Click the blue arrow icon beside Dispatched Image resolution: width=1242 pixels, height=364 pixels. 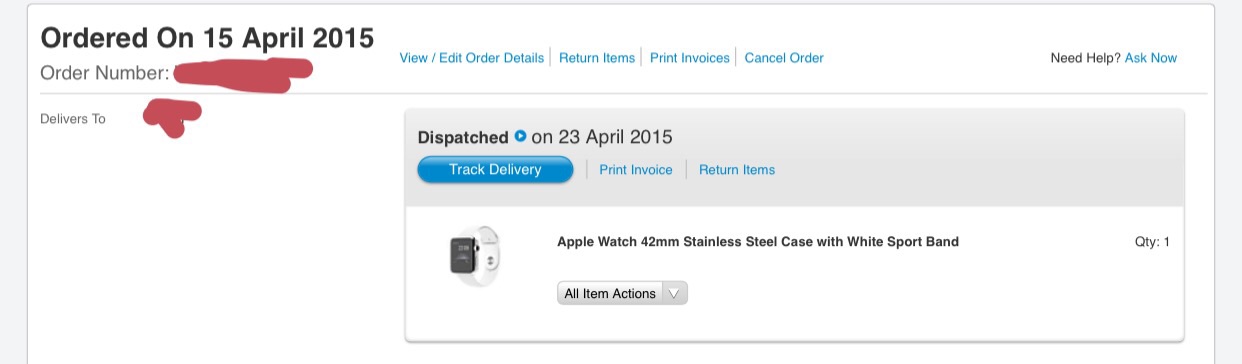[x=520, y=136]
